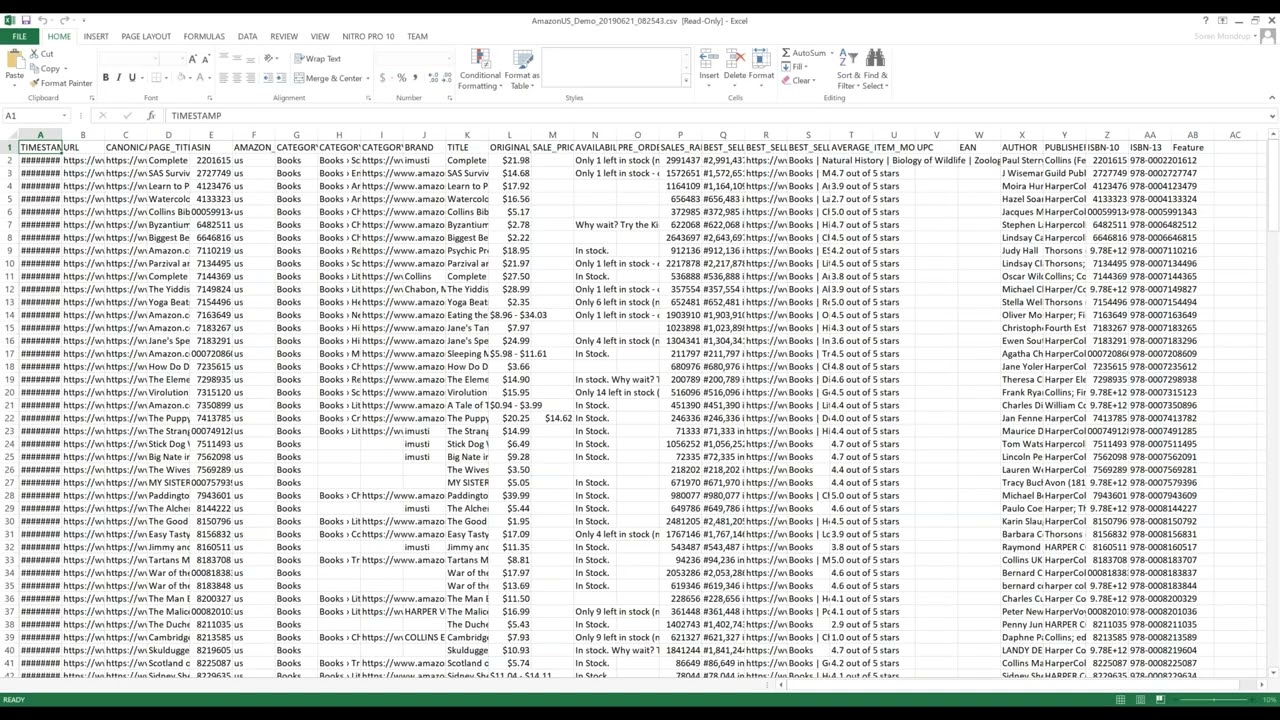Click the Decrease Decimal icon
Image resolution: width=1280 pixels, height=720 pixels.
pos(445,78)
